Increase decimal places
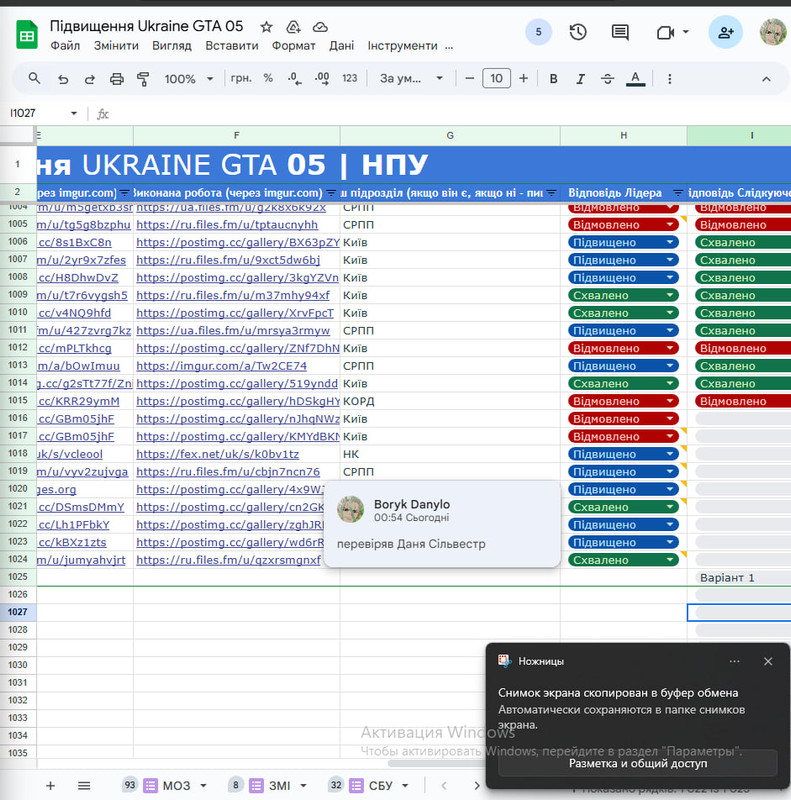The image size is (791, 800). pos(322,79)
